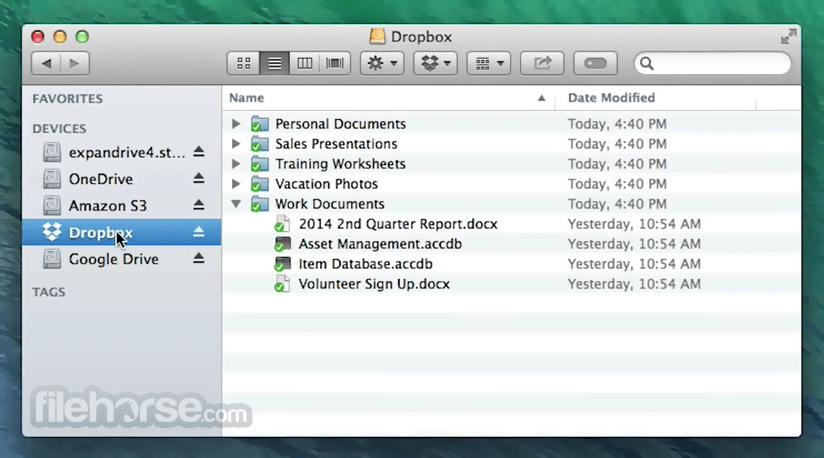824x458 pixels.
Task: Click the FAVORITES sidebar heading
Action: pos(68,99)
